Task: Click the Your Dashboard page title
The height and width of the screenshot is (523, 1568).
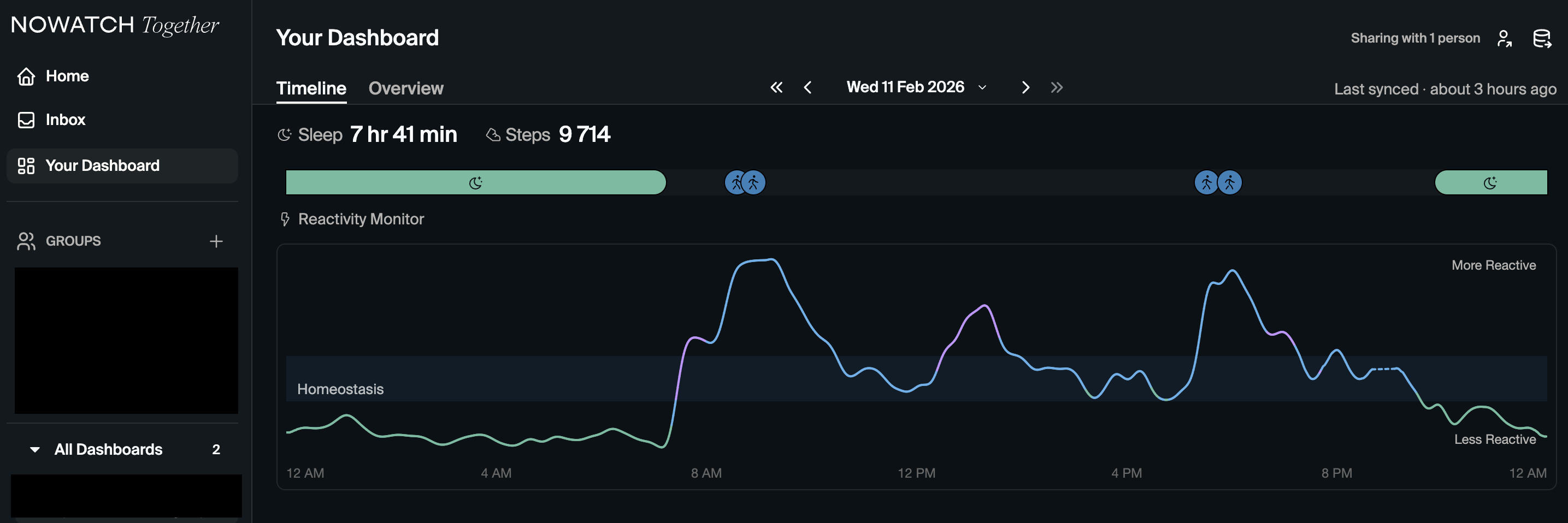Action: coord(357,38)
